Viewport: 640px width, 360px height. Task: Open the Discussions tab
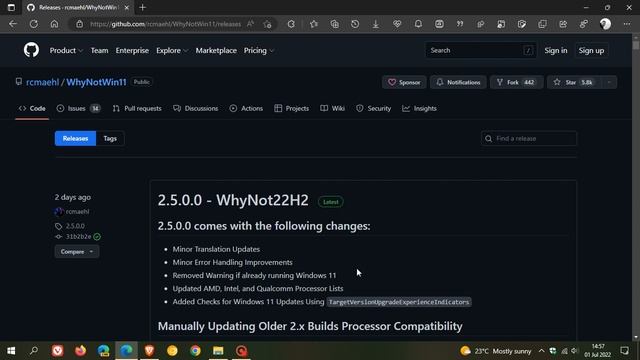click(x=196, y=108)
